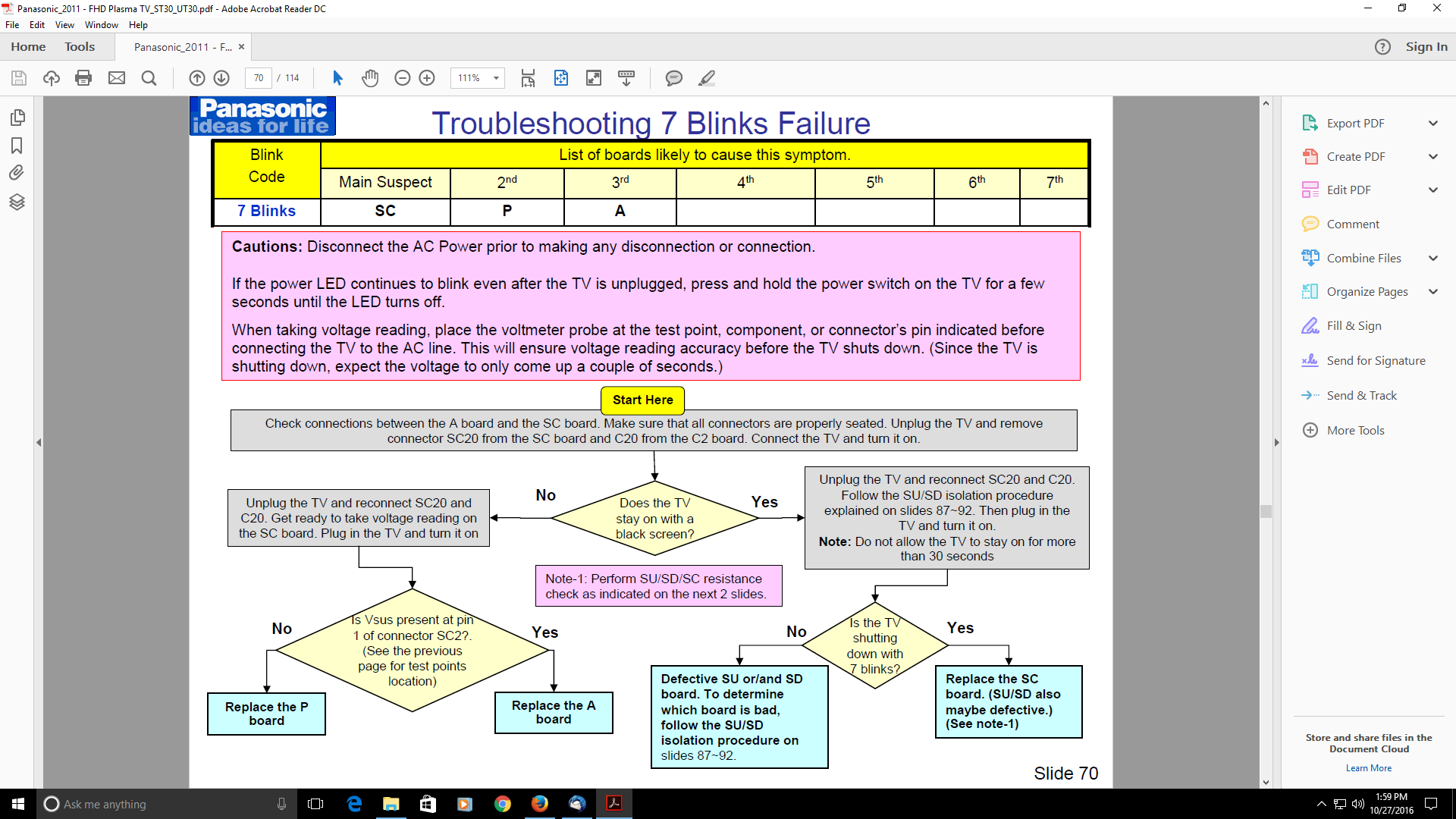Image resolution: width=1456 pixels, height=819 pixels.
Task: Expand the Organize Pages chevron
Action: point(1433,292)
